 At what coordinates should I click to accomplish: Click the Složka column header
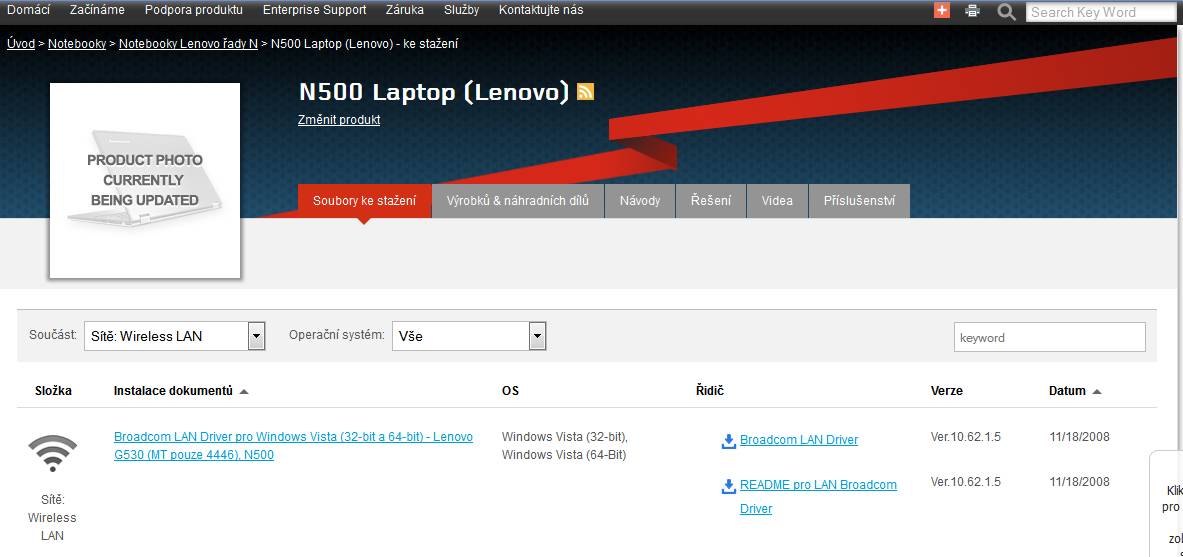click(x=54, y=391)
